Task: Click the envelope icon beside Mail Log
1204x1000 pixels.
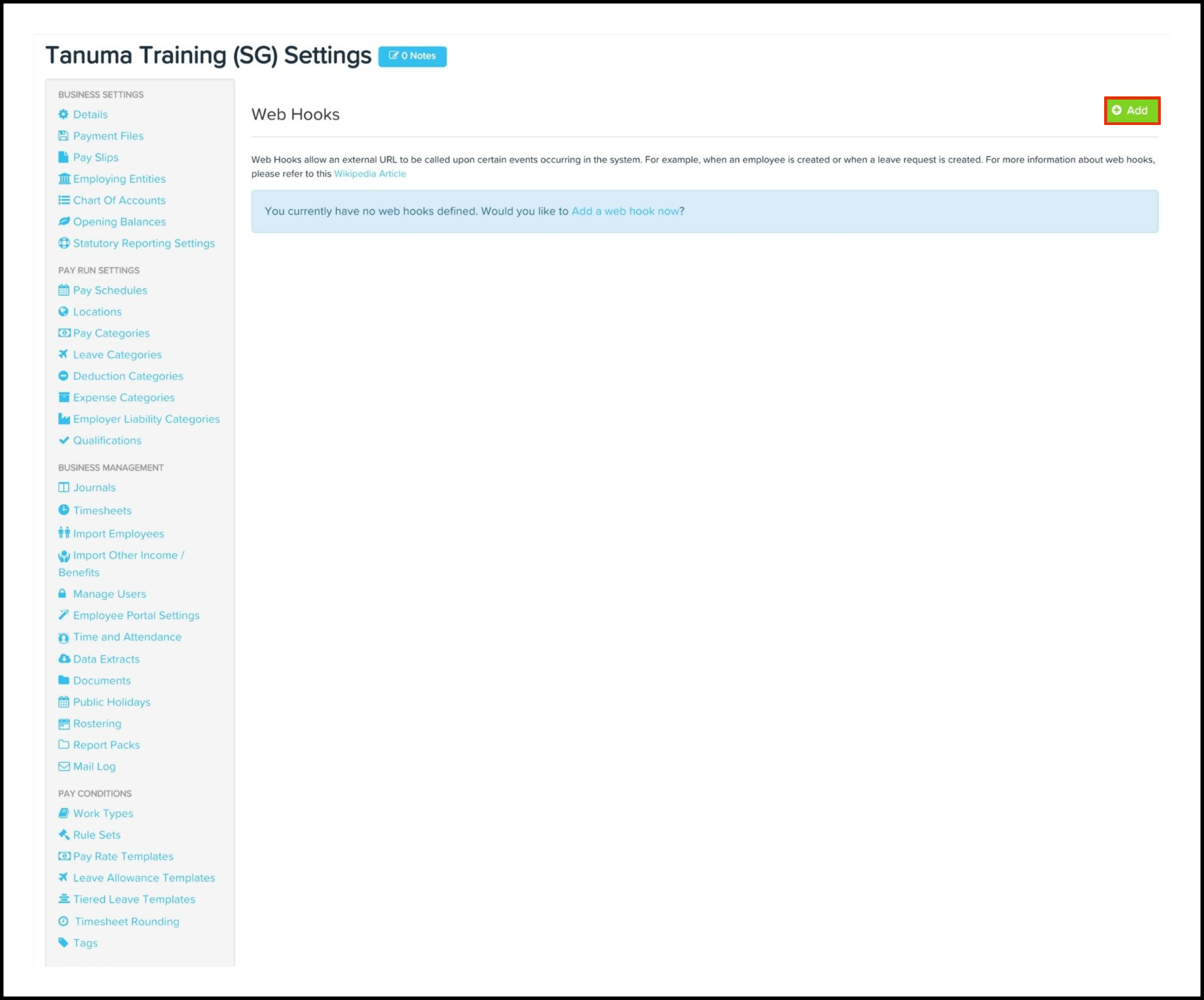Action: [64, 766]
